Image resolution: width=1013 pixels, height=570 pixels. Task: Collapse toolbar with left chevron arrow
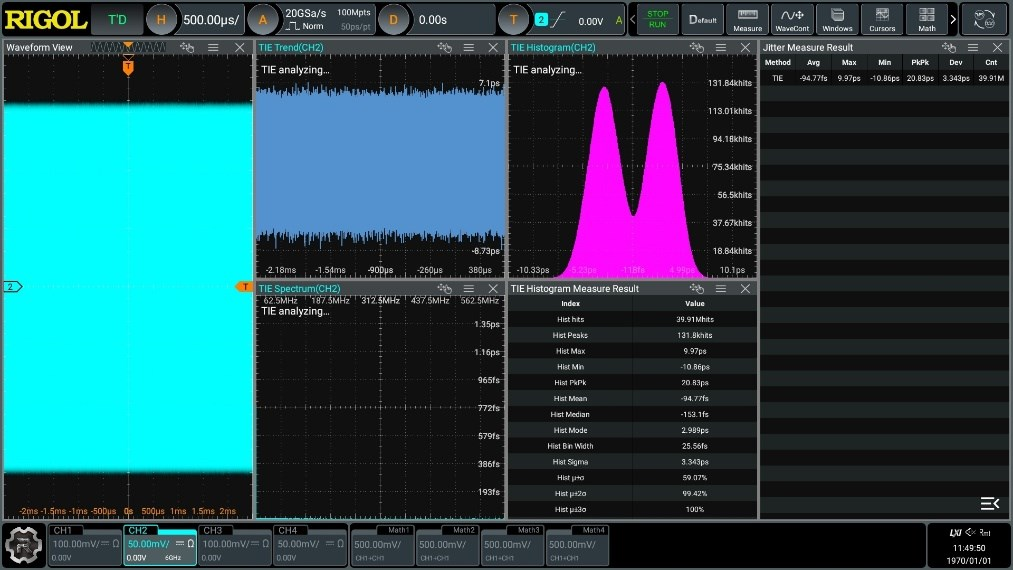click(x=632, y=19)
